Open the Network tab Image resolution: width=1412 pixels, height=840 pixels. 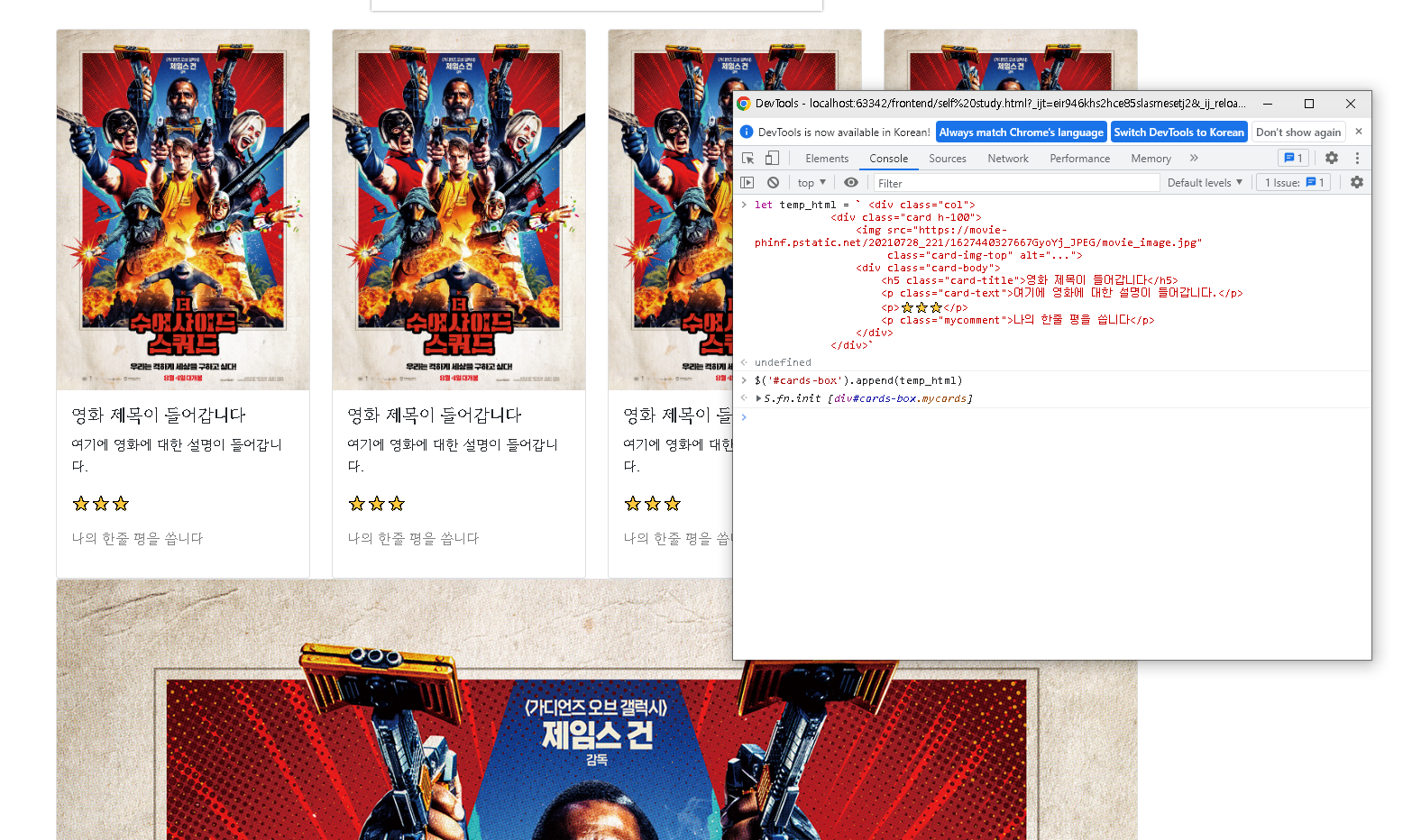tap(1008, 159)
